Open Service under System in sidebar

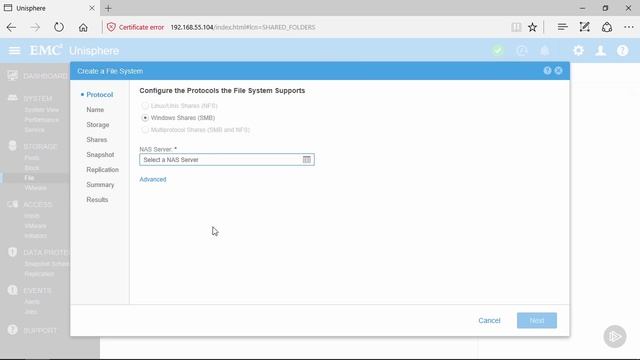34,130
